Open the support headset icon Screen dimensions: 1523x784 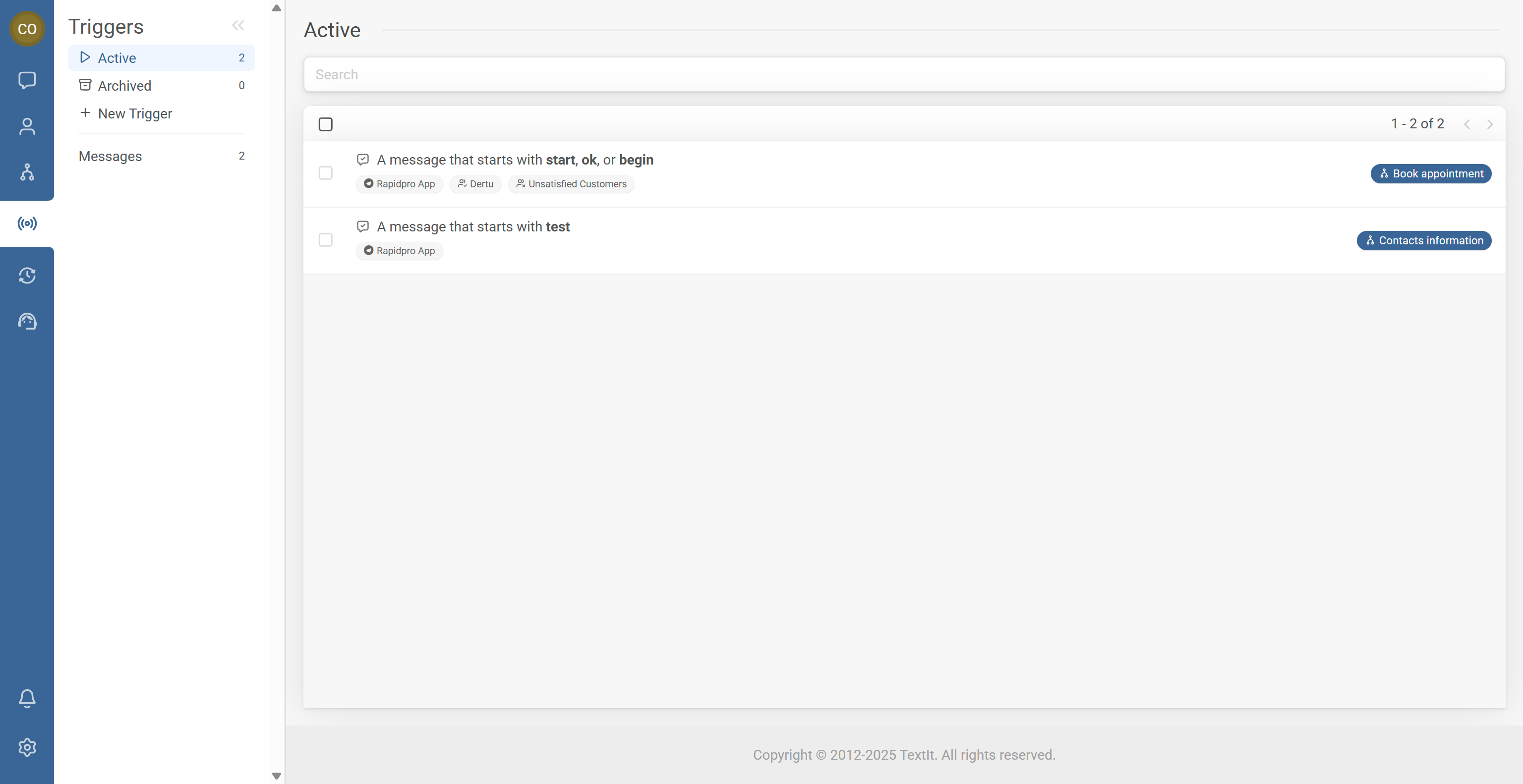[27, 322]
